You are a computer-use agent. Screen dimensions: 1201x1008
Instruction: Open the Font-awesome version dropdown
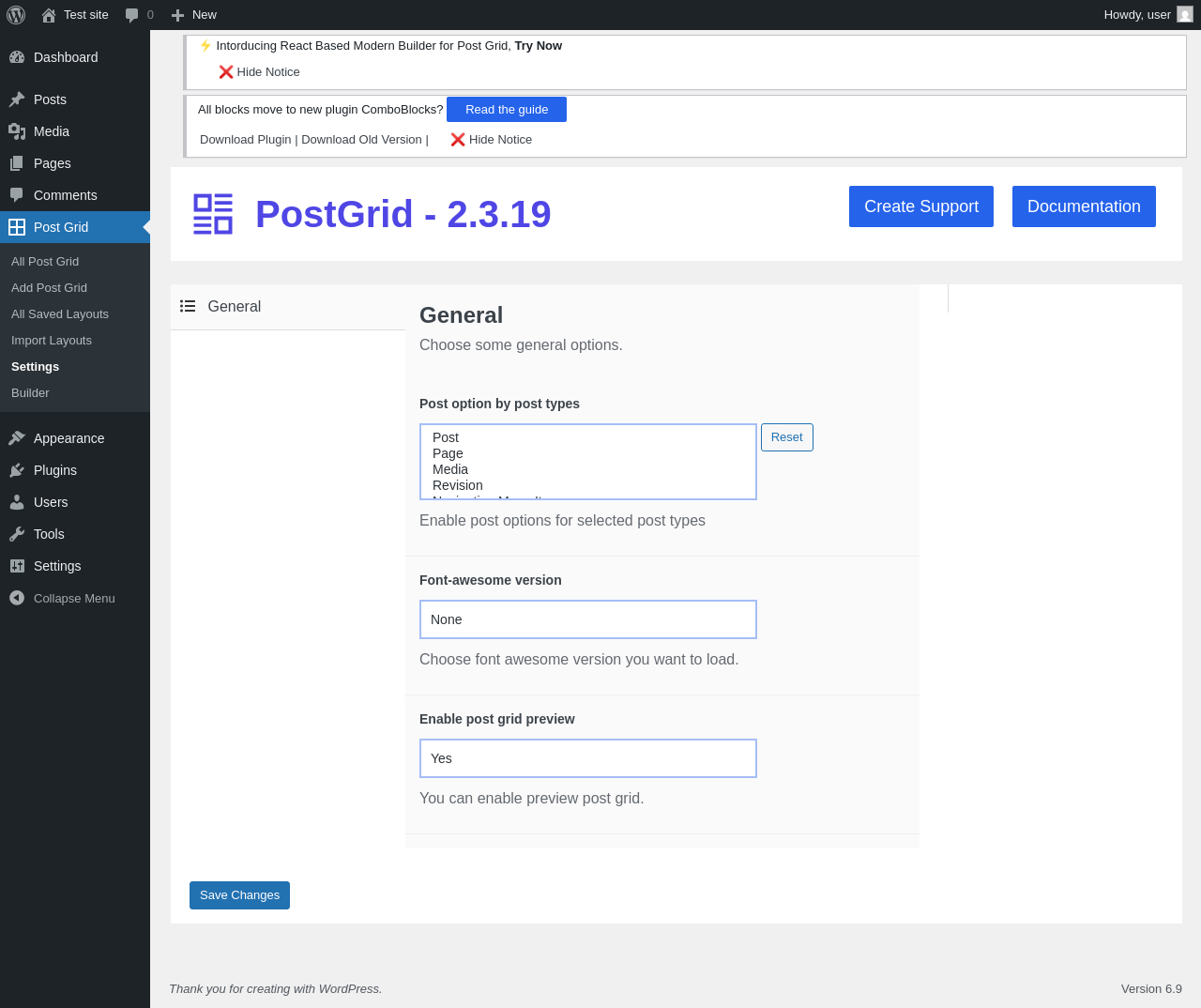point(588,619)
